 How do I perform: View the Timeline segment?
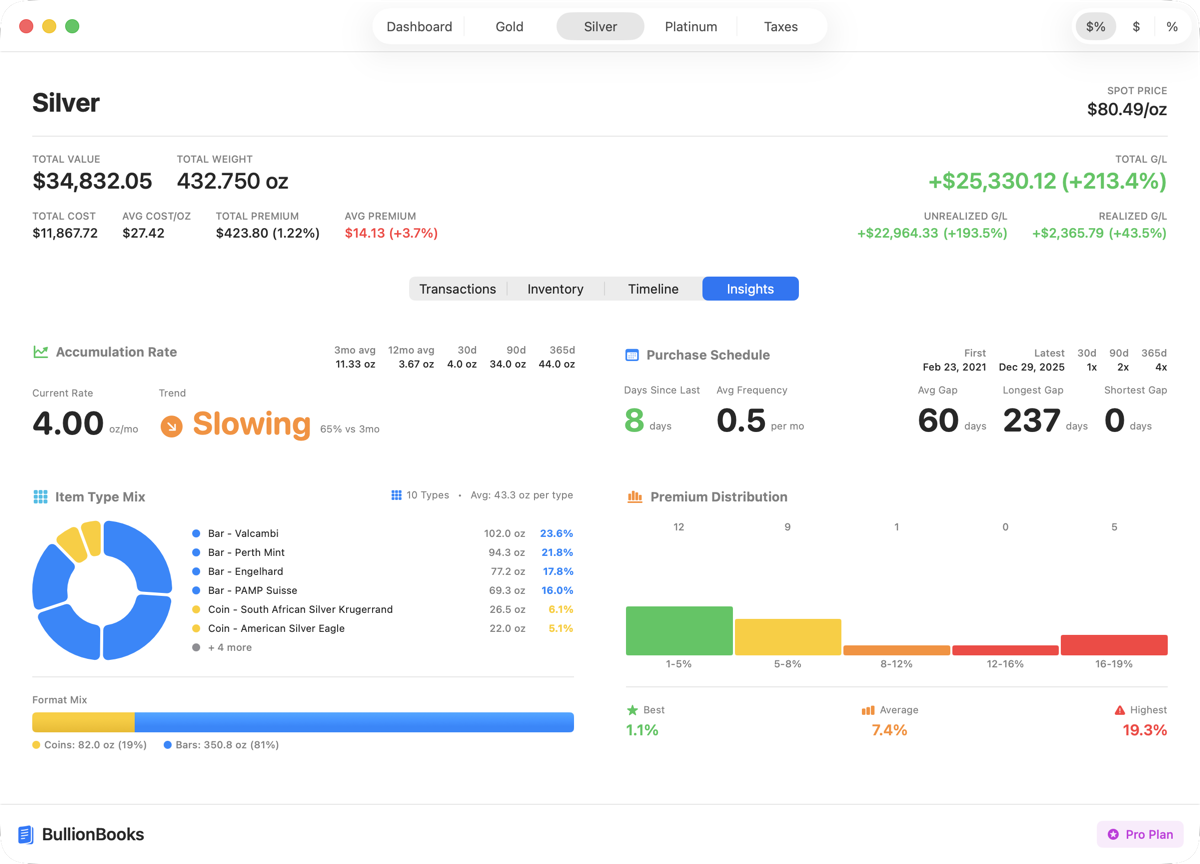click(x=653, y=289)
